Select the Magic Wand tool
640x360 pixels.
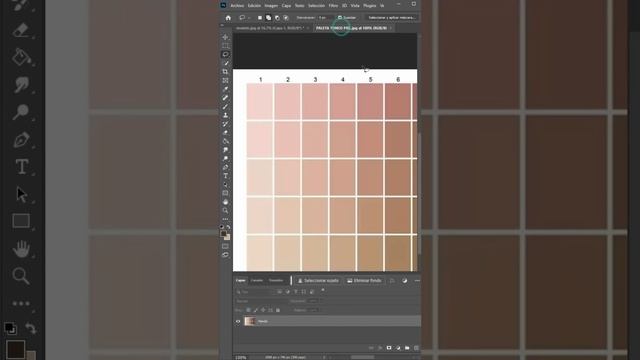point(225,63)
